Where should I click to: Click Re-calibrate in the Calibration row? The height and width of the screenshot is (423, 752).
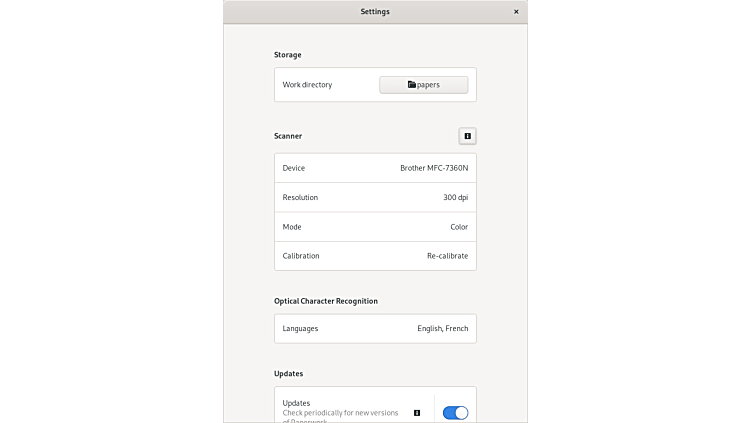tap(447, 256)
